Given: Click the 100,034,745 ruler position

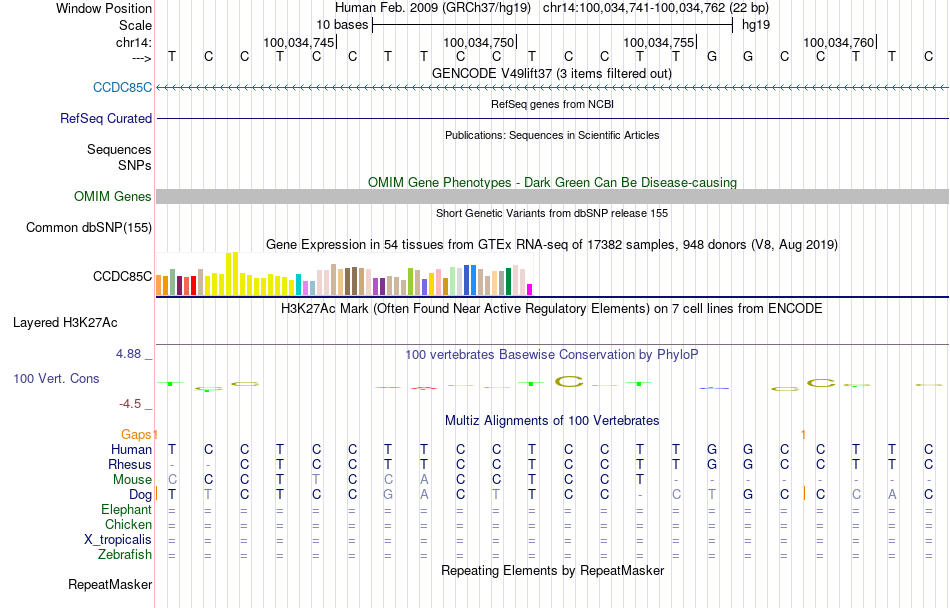Looking at the screenshot, I should click(299, 42).
